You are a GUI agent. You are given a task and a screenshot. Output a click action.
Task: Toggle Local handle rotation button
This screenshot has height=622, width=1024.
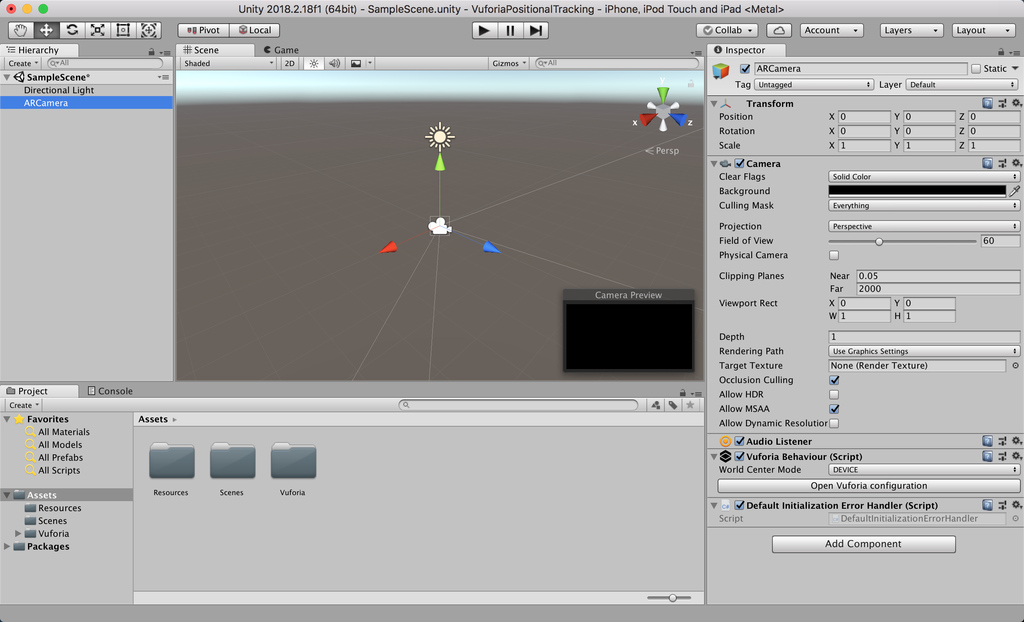coord(255,30)
